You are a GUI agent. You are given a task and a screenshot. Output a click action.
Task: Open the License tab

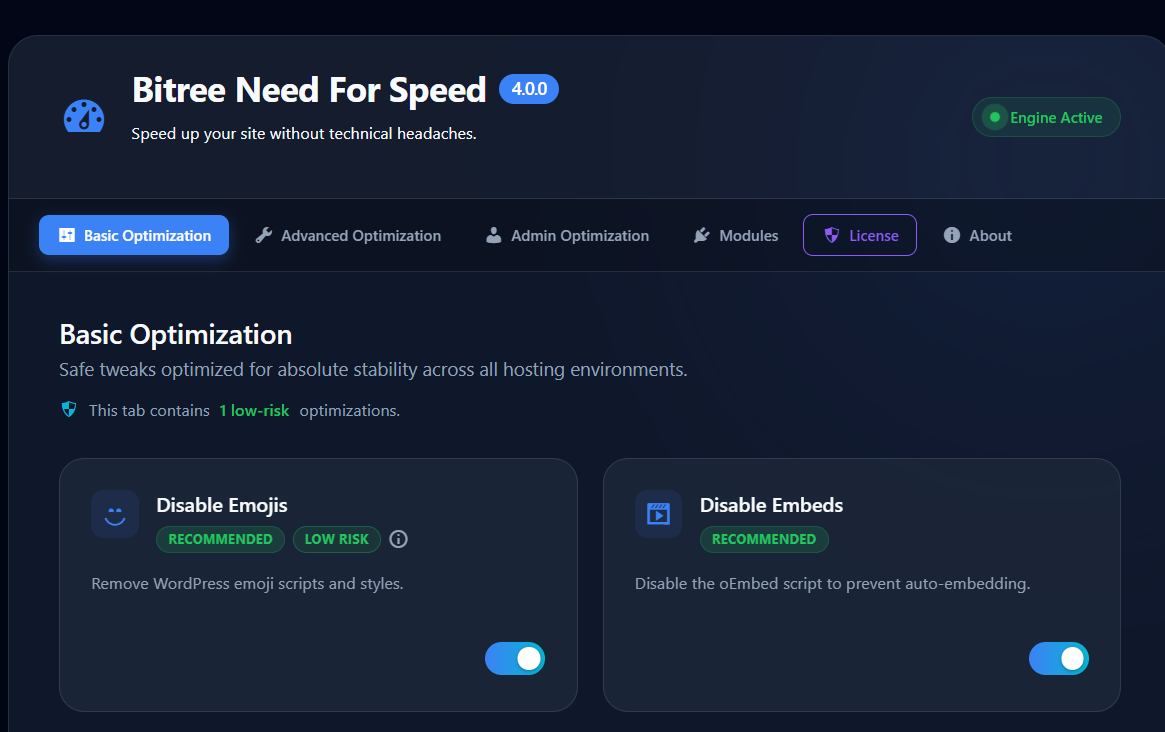point(860,235)
